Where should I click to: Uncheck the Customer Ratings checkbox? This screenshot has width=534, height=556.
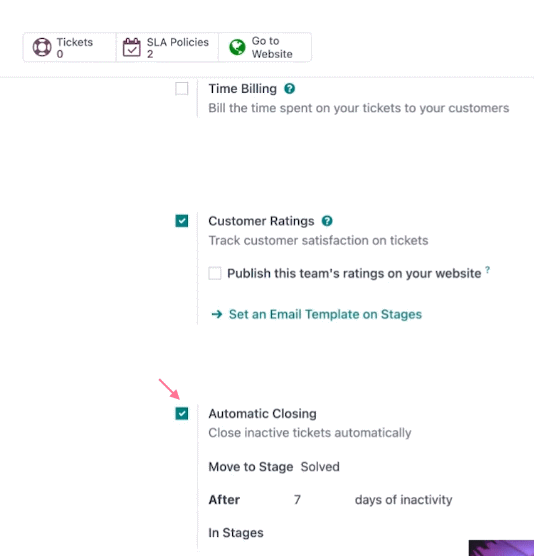(182, 221)
